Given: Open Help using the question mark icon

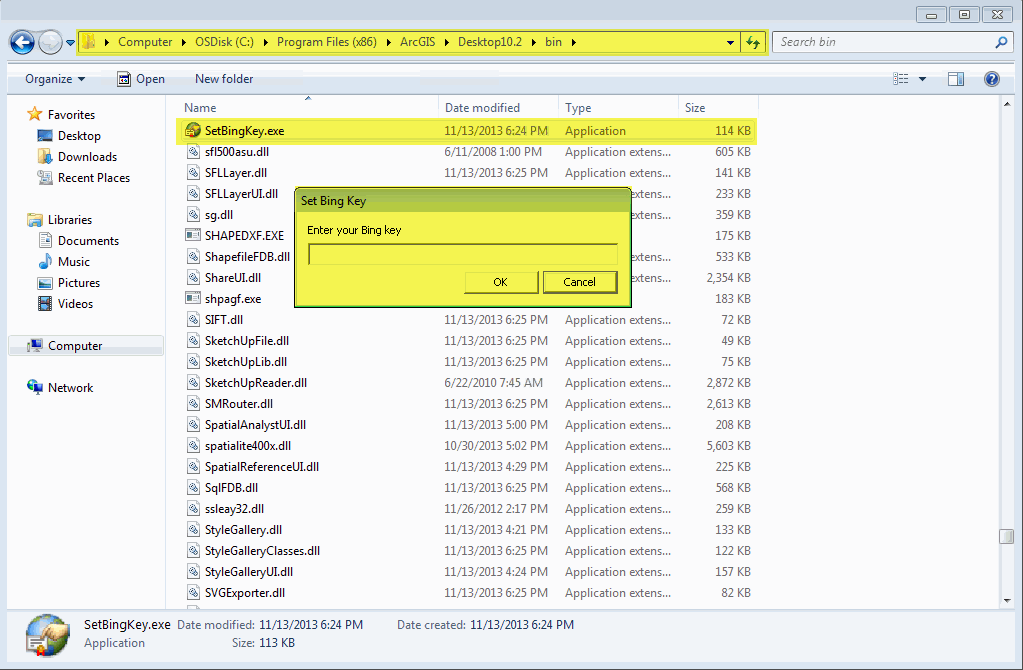Looking at the screenshot, I should [991, 78].
